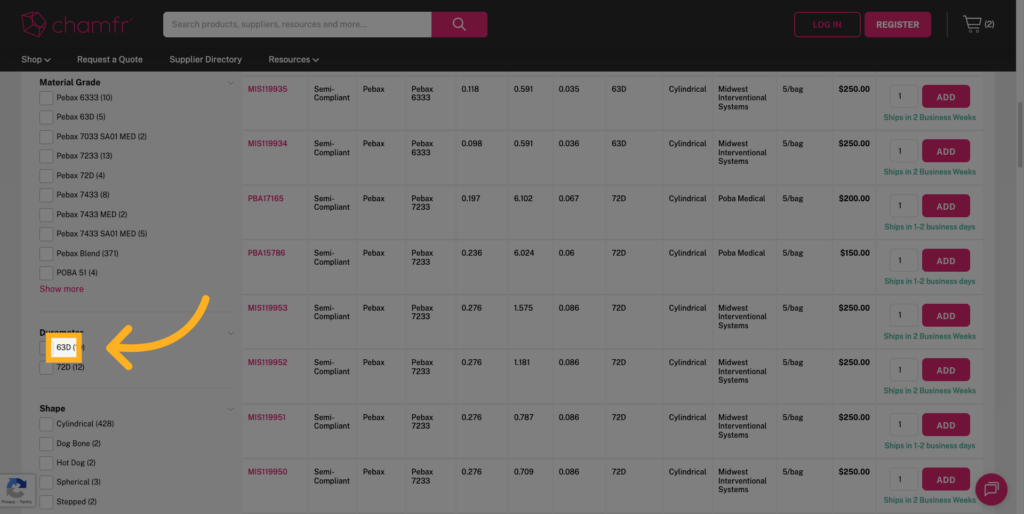The width and height of the screenshot is (1024, 514).
Task: Add MIS119952 to cart
Action: pos(946,370)
